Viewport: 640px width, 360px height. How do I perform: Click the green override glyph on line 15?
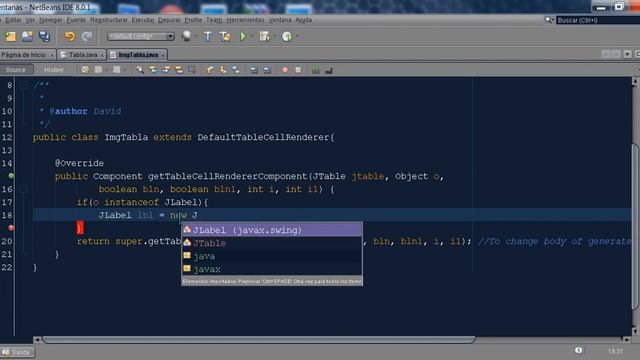(x=11, y=176)
